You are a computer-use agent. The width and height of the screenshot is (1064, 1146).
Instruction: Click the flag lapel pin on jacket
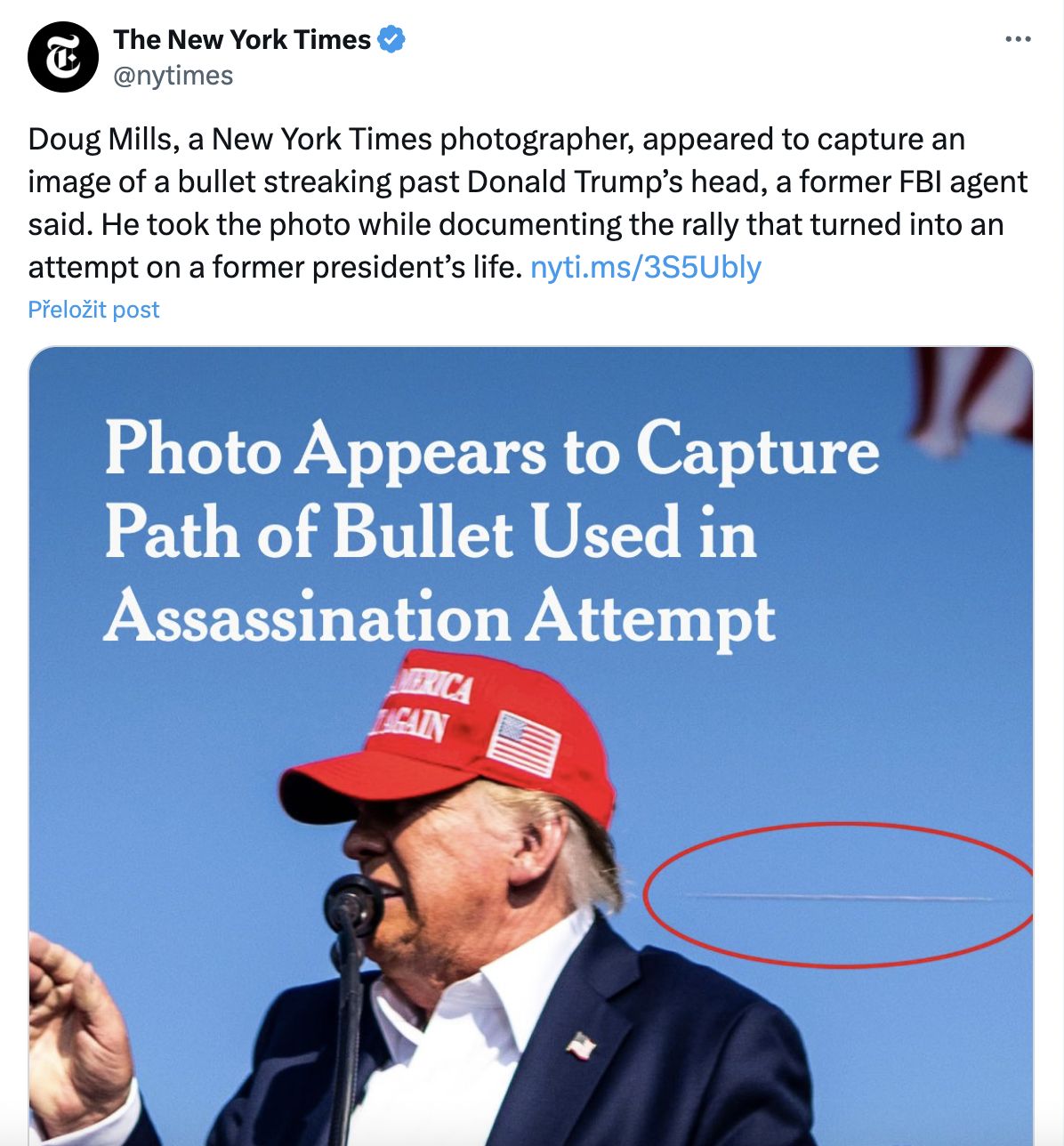(581, 1045)
